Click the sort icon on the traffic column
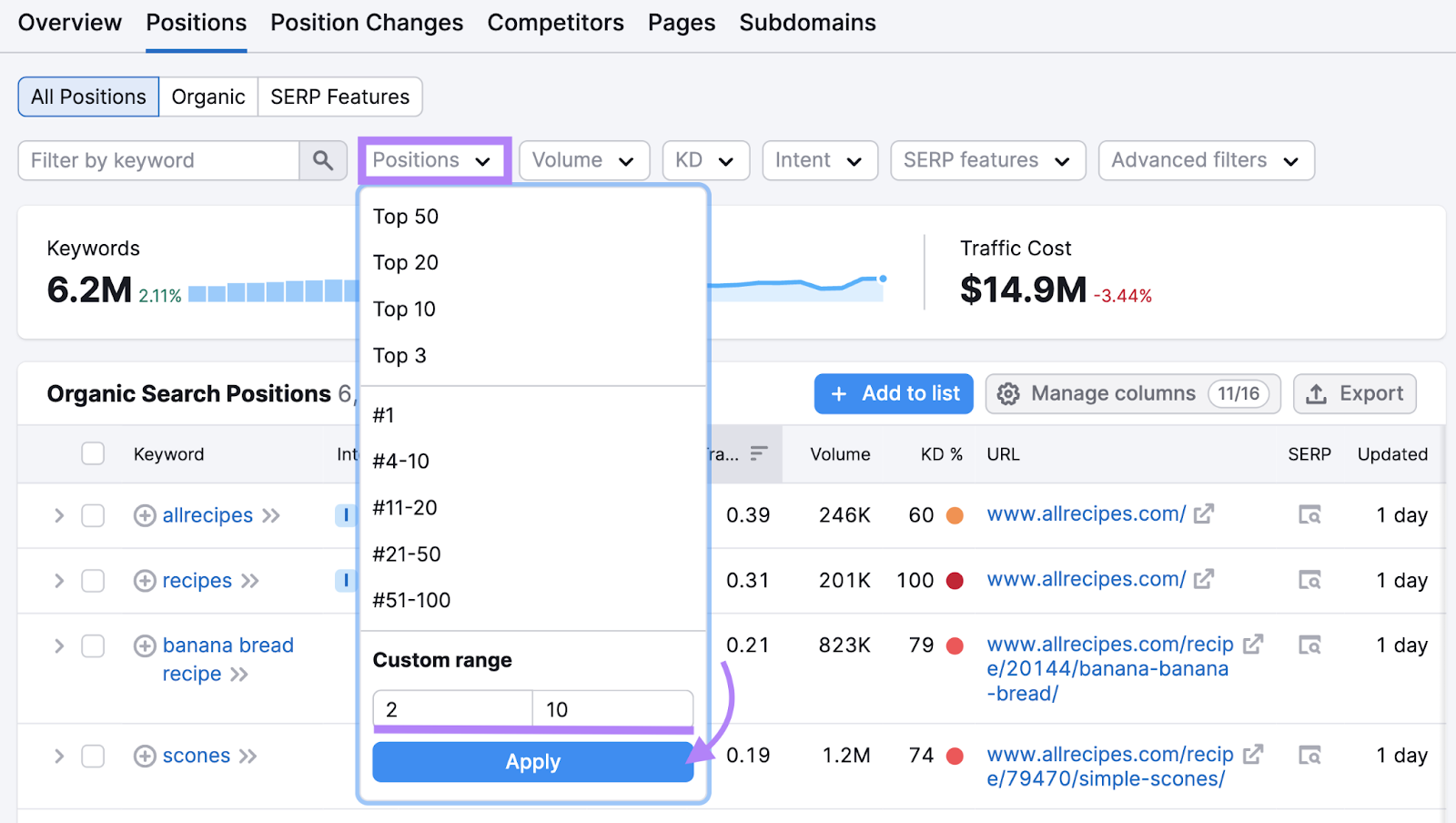This screenshot has height=823, width=1456. (761, 453)
